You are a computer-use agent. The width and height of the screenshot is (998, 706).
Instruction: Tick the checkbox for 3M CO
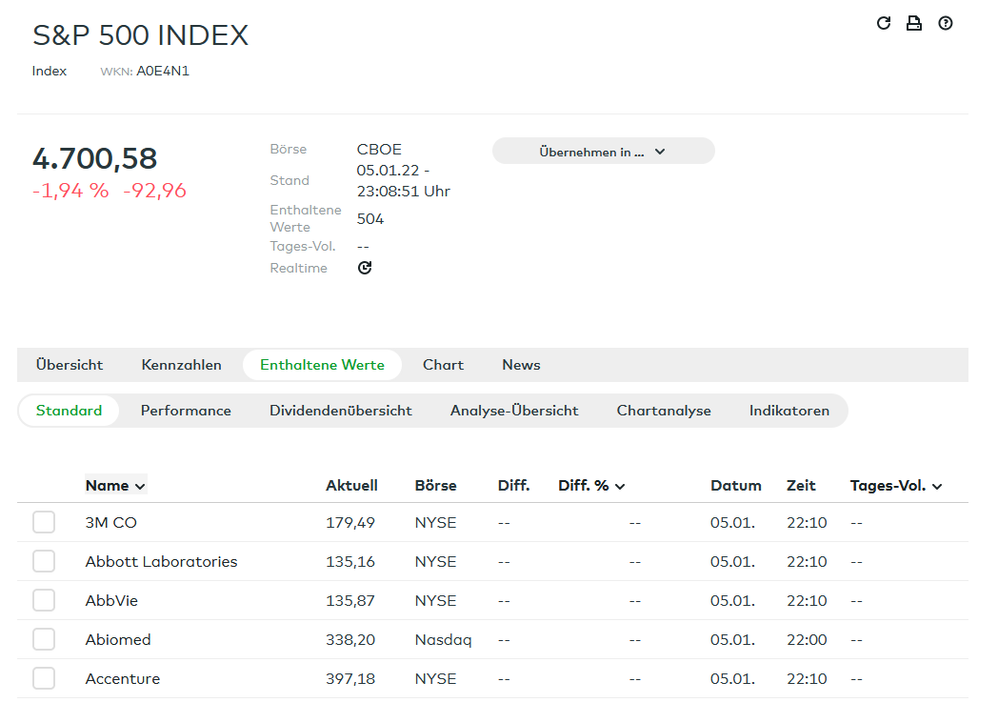click(44, 523)
